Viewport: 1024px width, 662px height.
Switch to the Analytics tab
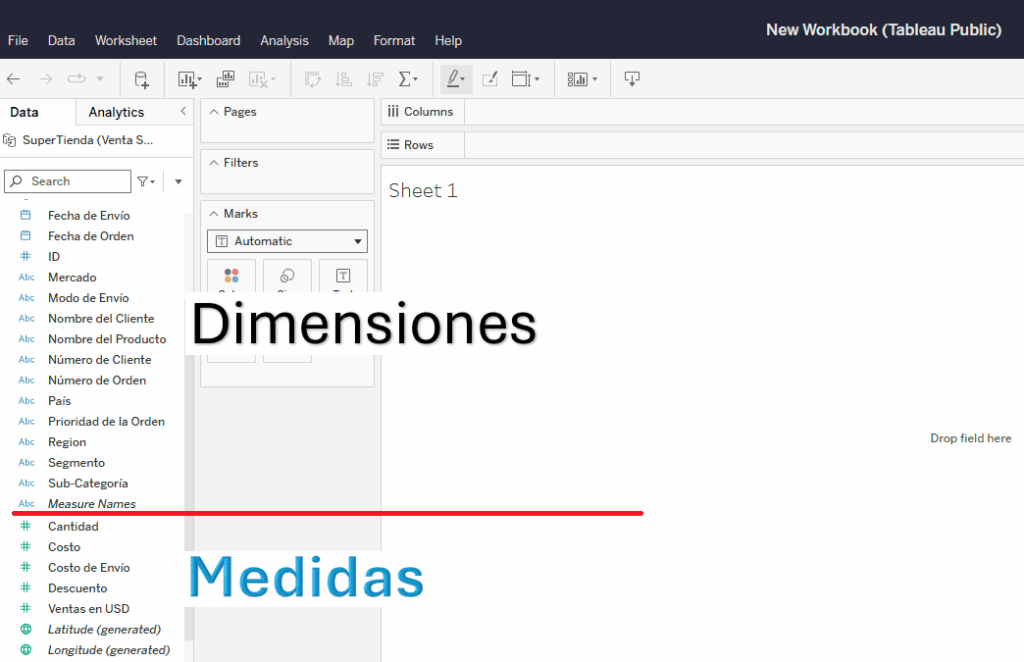[x=116, y=111]
